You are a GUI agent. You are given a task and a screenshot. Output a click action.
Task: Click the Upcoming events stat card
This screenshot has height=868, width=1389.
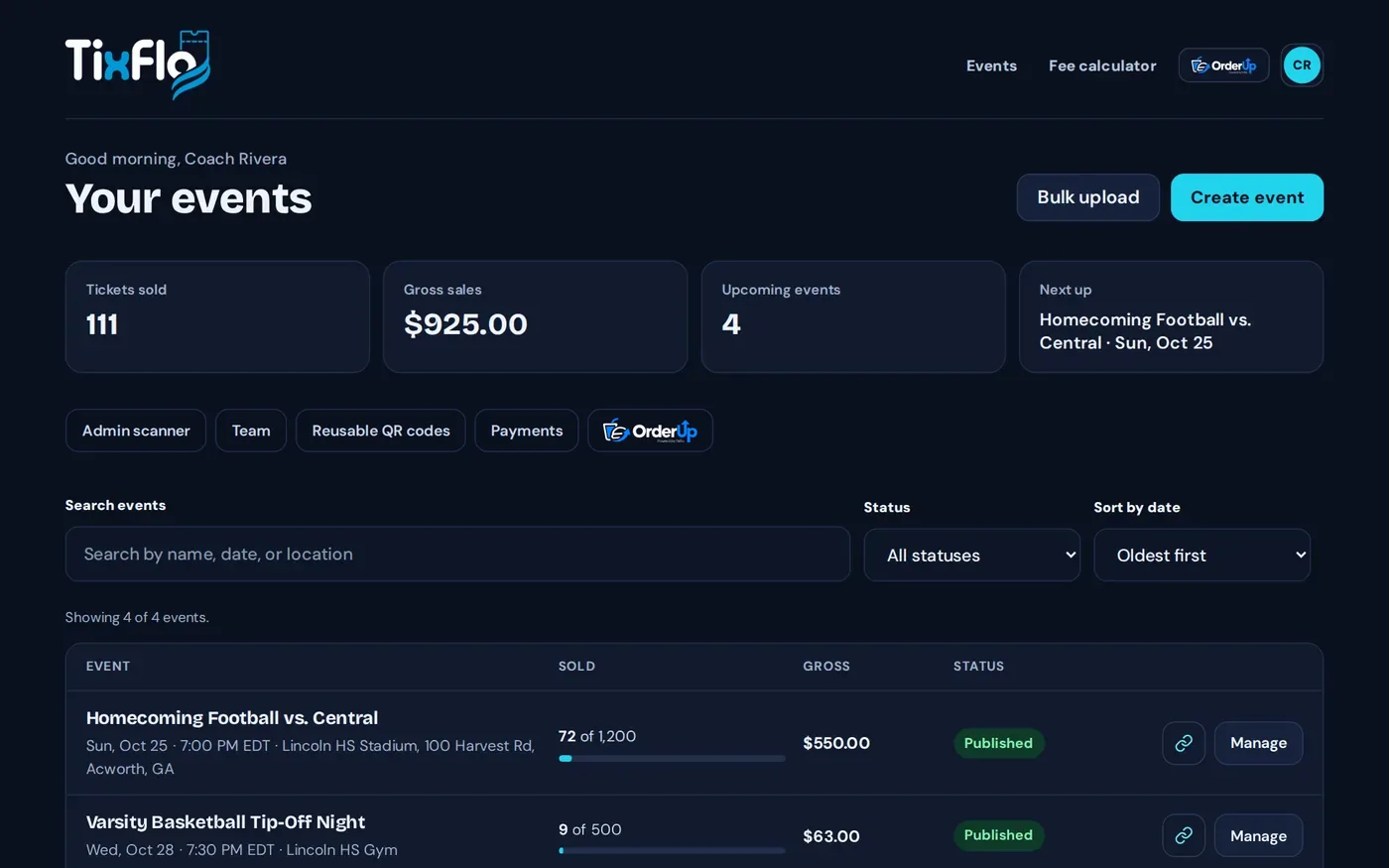point(853,316)
